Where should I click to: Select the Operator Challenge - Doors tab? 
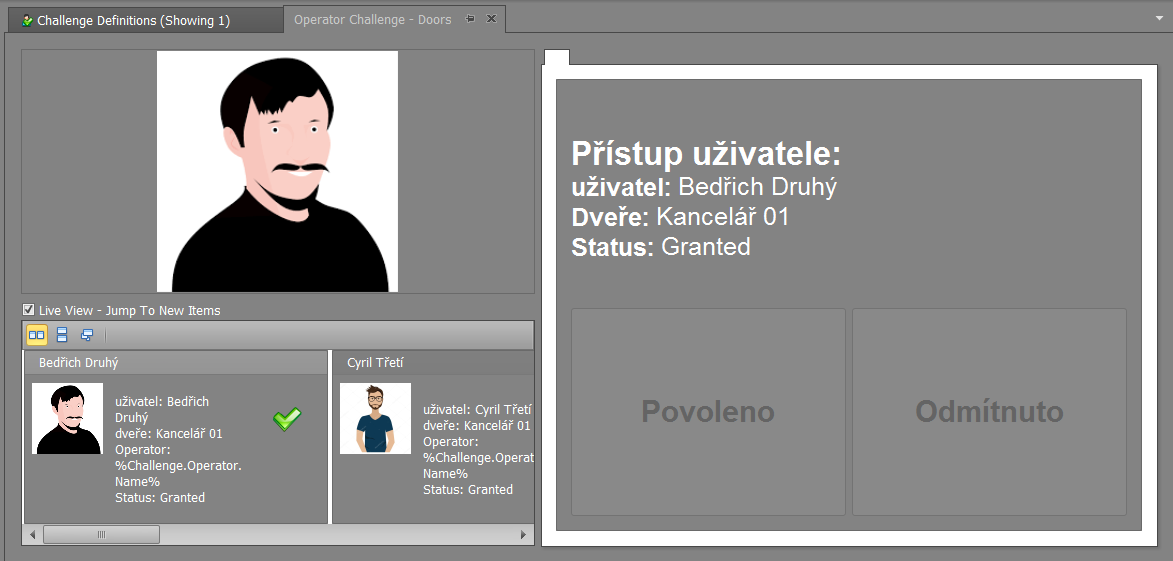click(x=372, y=20)
